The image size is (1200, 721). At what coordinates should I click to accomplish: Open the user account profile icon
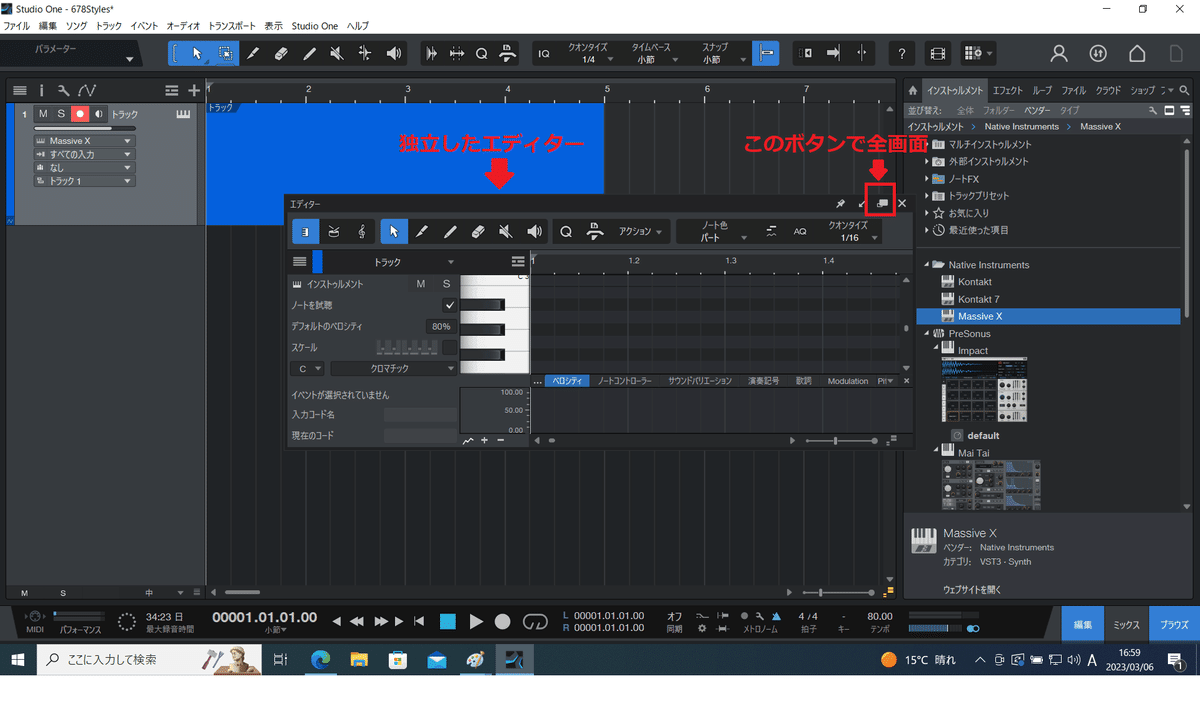1059,54
